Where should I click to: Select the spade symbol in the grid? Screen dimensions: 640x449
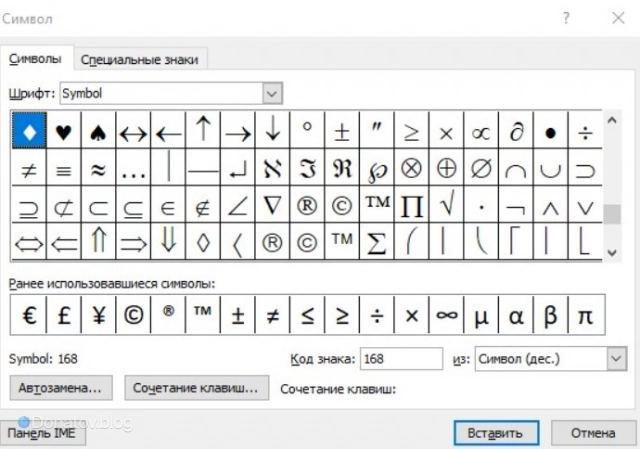pos(98,131)
